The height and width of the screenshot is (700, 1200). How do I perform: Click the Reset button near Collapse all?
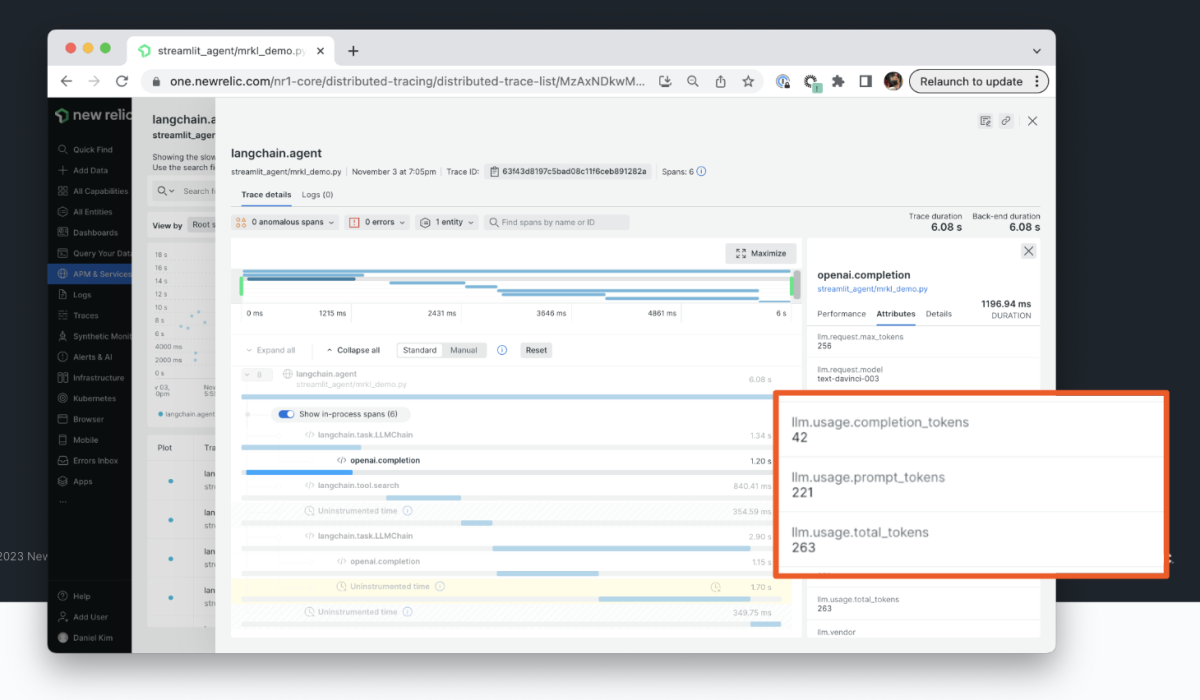(535, 350)
